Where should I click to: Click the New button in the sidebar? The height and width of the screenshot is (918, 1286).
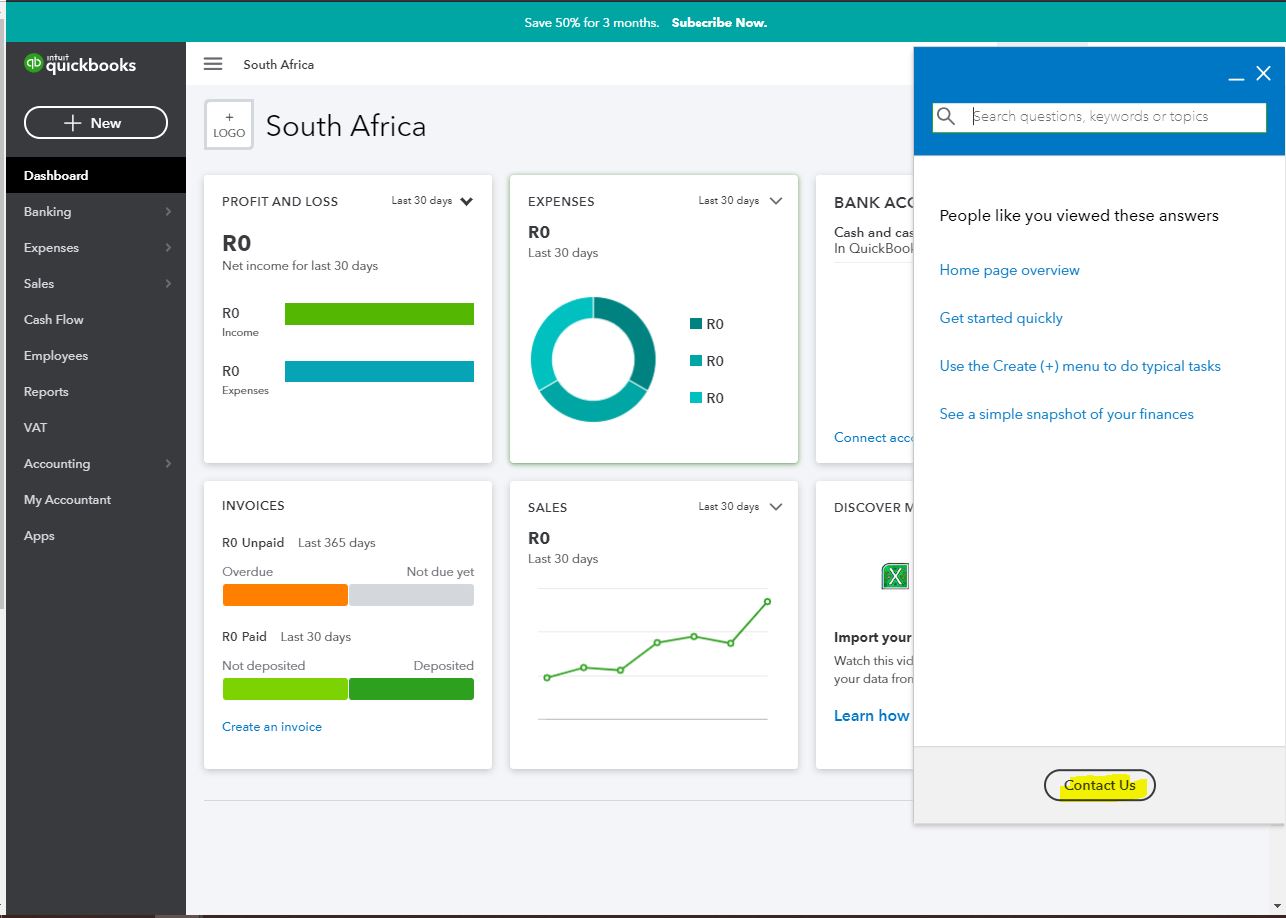tap(96, 123)
